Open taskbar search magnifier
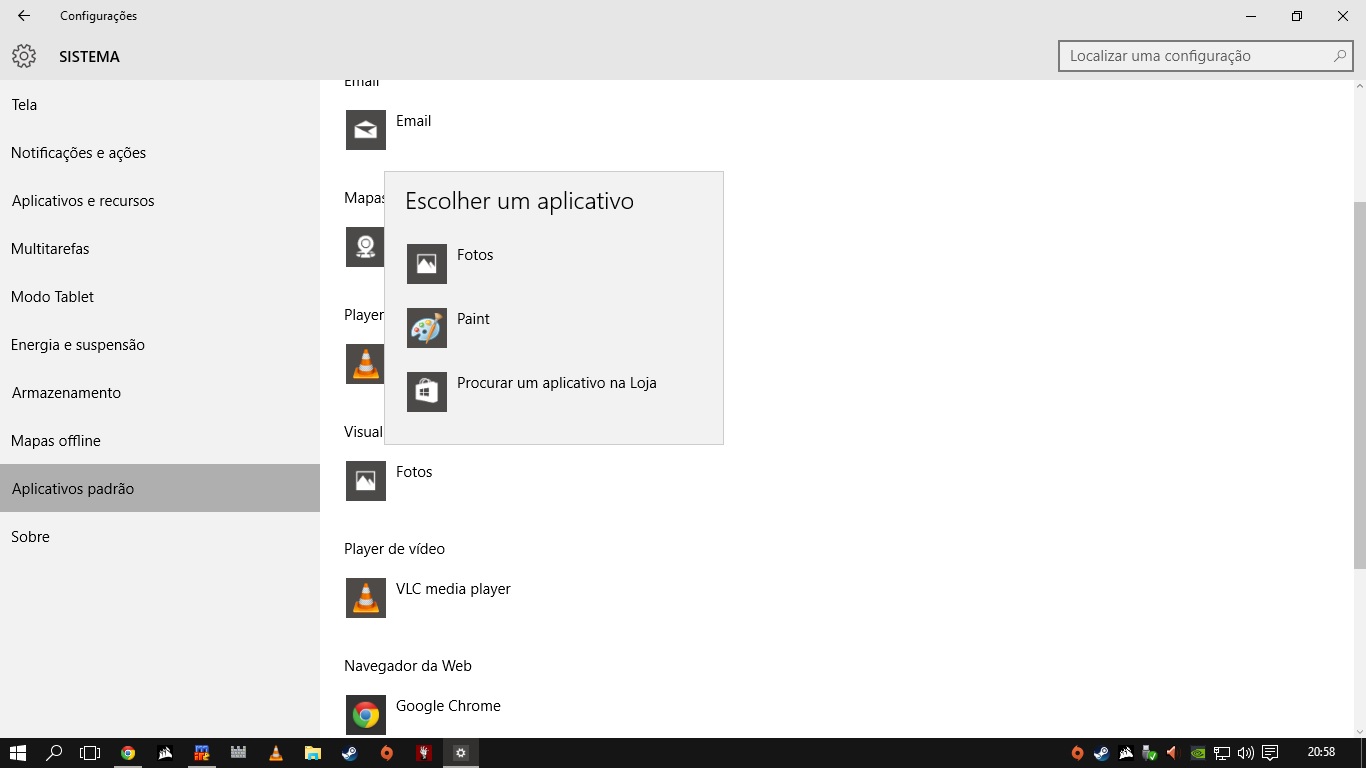Image resolution: width=1366 pixels, height=768 pixels. 54,753
